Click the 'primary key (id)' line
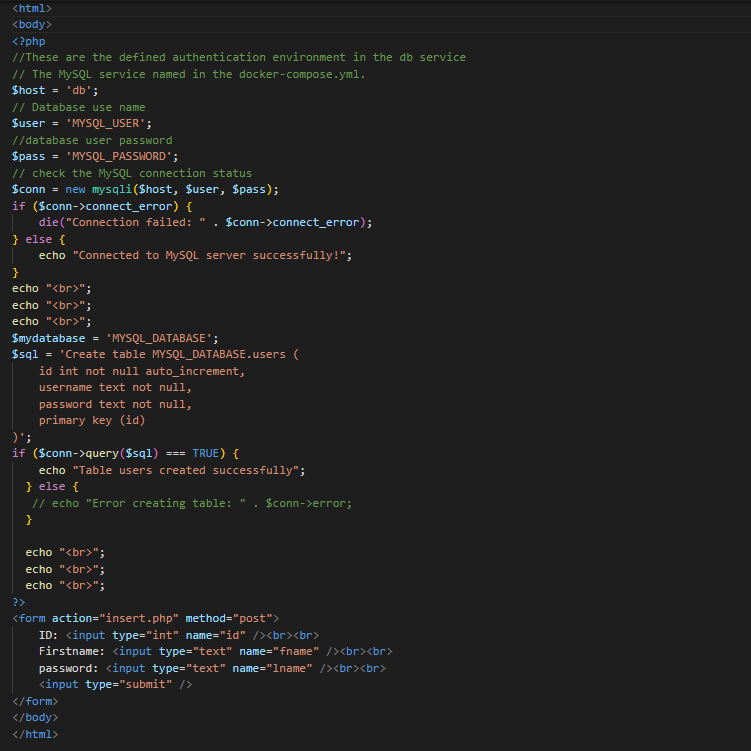The height and width of the screenshot is (751, 751). click(92, 421)
